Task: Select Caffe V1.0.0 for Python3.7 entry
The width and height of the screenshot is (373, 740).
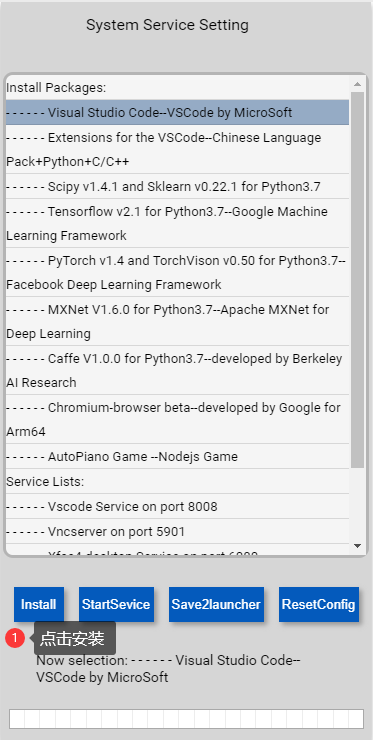Action: tap(178, 370)
